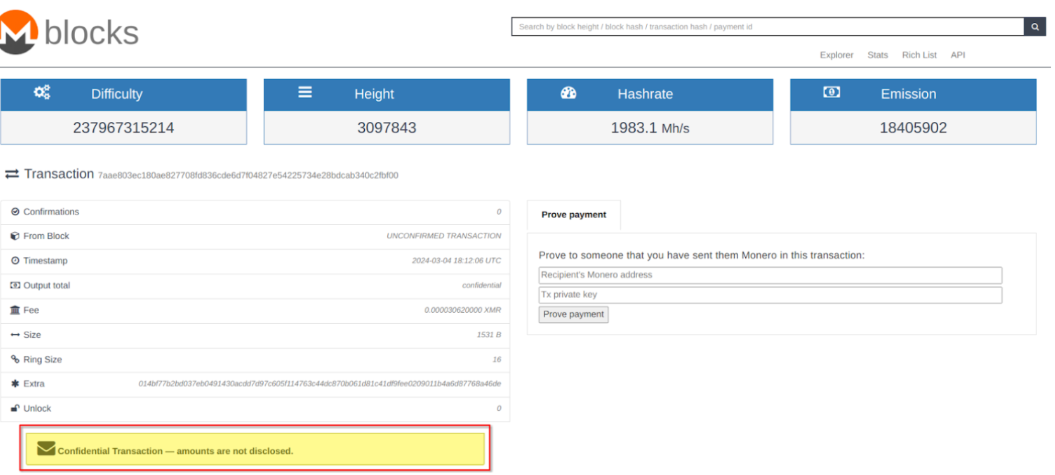Click the Hashrate gauge icon
The width and height of the screenshot is (1055, 475).
click(x=569, y=93)
